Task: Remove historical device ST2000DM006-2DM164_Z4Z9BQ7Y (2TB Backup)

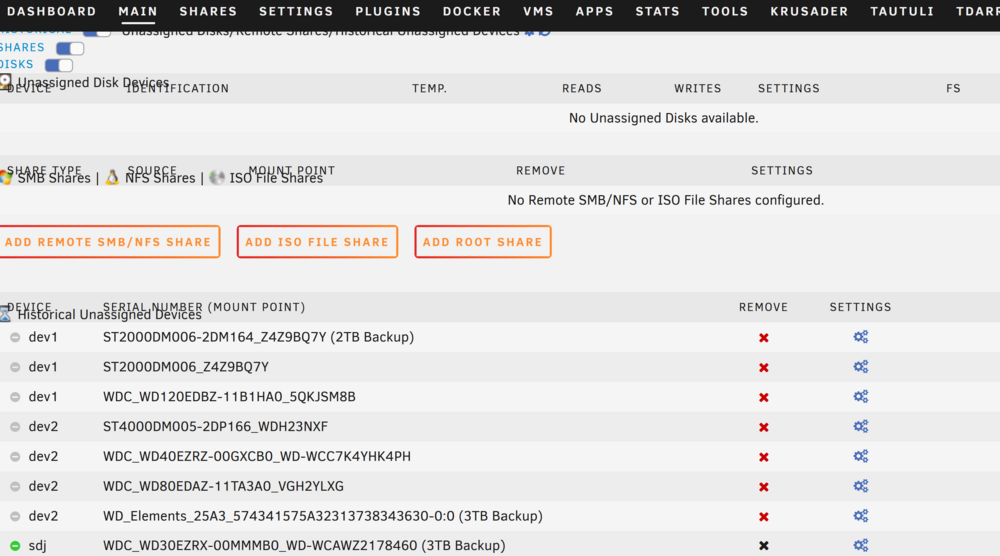Action: pos(763,338)
